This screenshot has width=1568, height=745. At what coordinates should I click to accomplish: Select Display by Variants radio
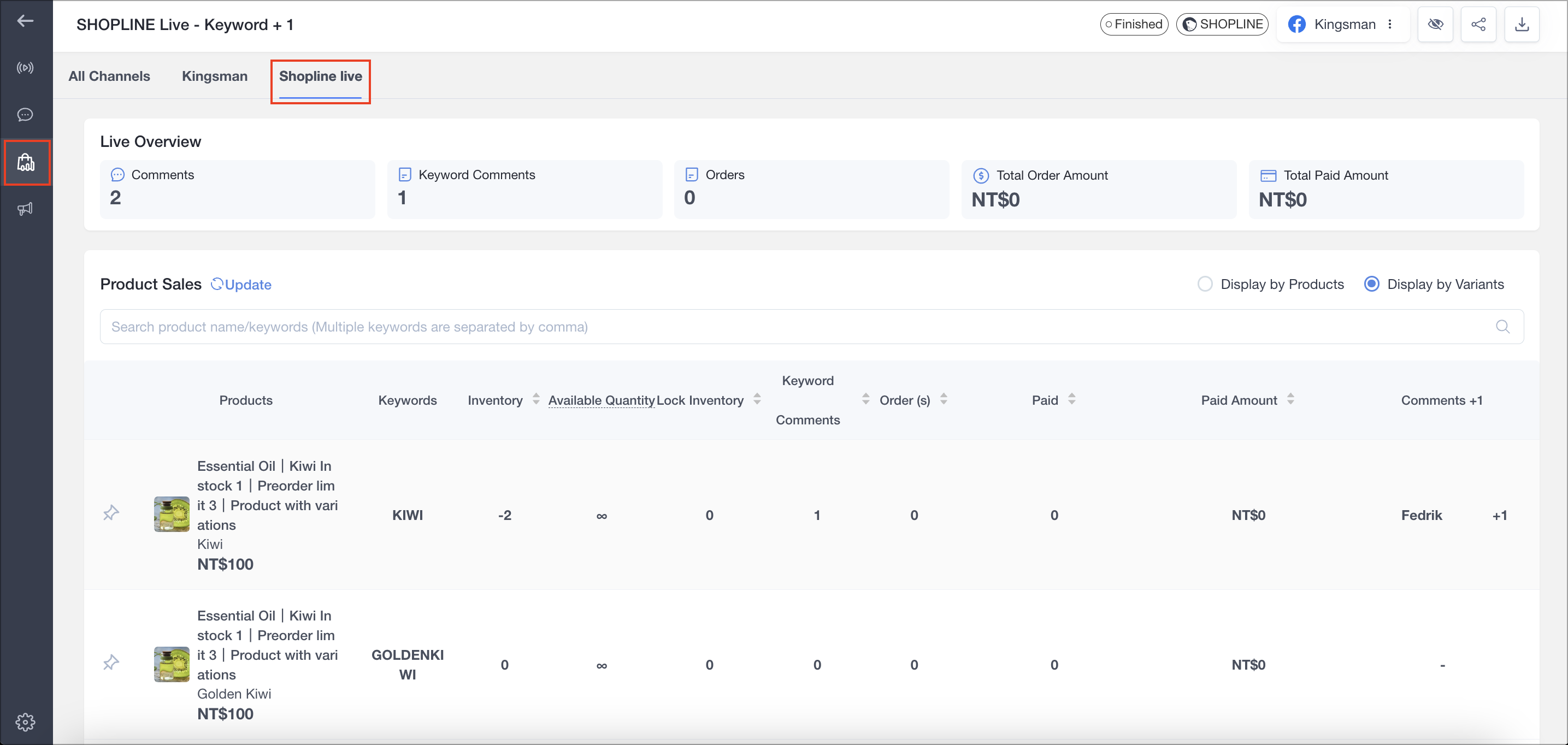tap(1371, 284)
